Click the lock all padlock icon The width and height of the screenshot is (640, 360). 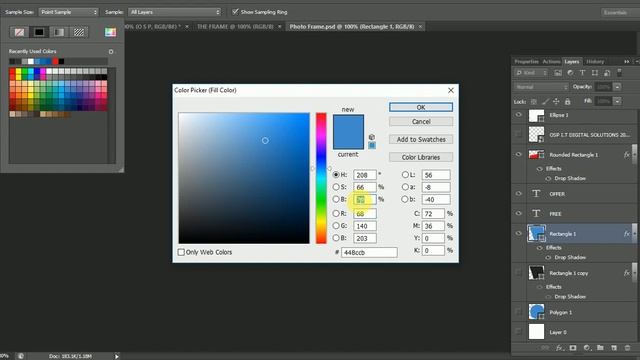[x=567, y=101]
